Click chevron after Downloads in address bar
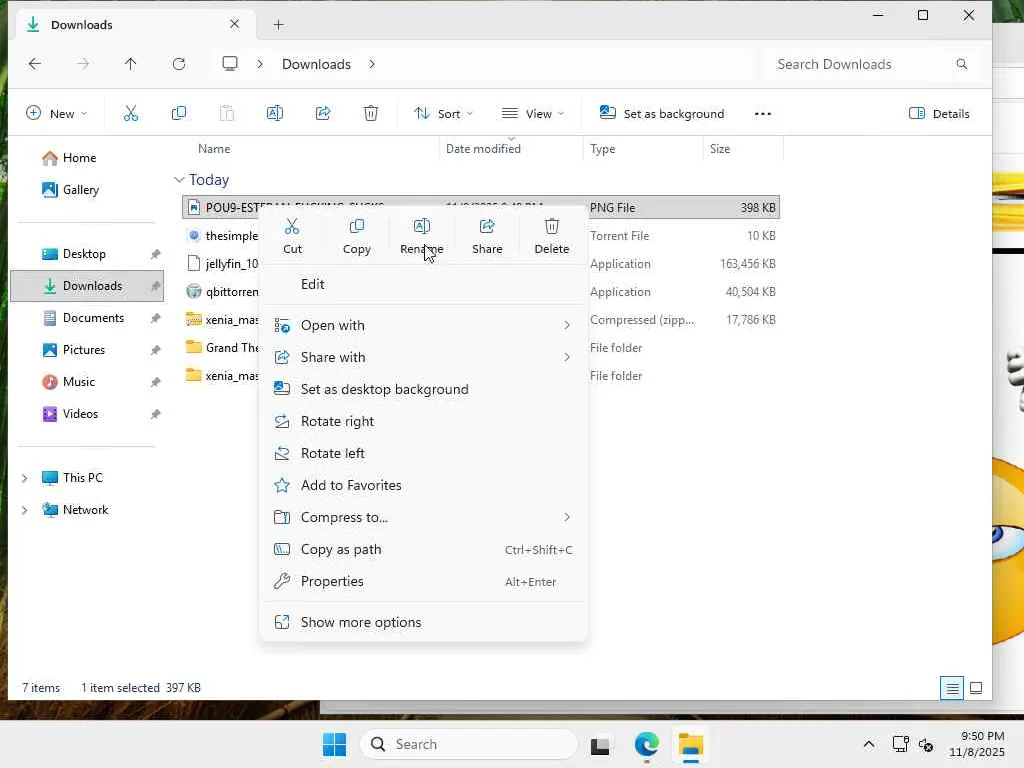 (372, 64)
